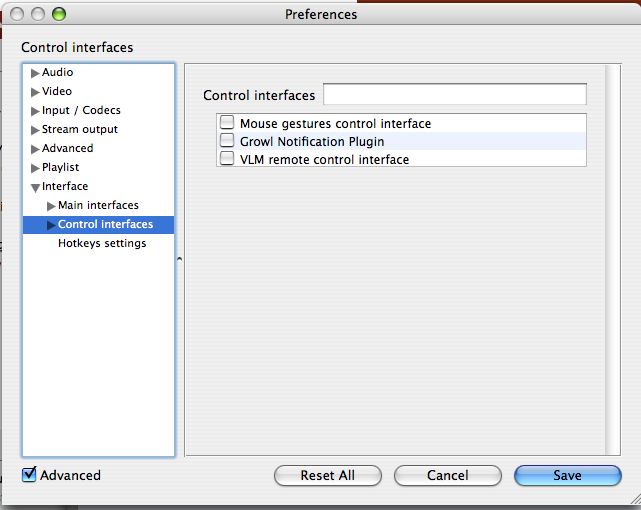The width and height of the screenshot is (641, 510).
Task: Click the Reset All button
Action: click(327, 475)
